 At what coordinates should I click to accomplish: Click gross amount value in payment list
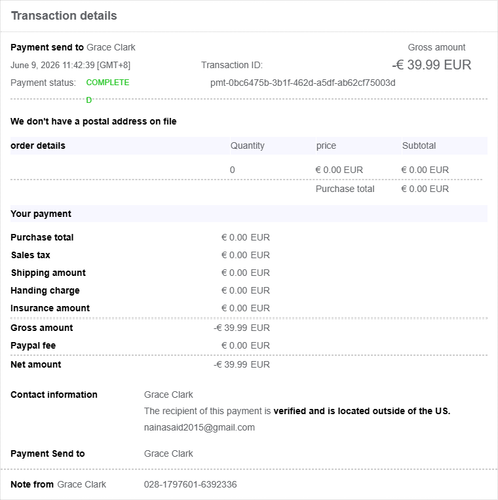pos(242,328)
